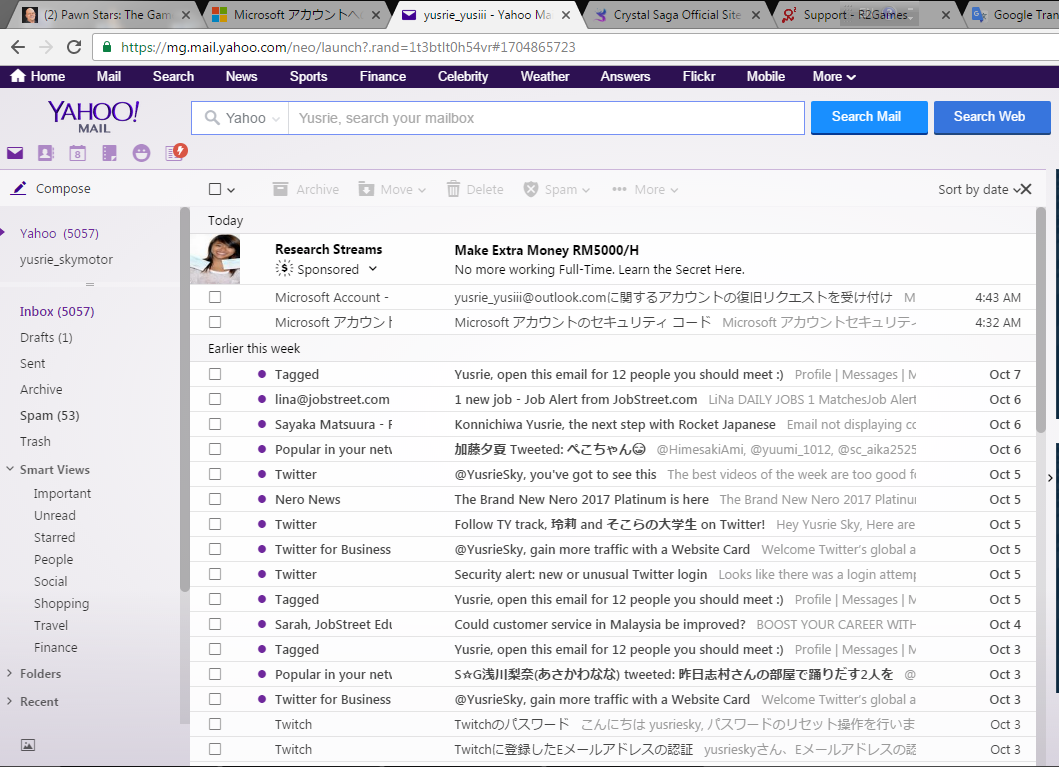Switch to the Crystal Saga Official Site tab
1059x767 pixels.
[675, 15]
